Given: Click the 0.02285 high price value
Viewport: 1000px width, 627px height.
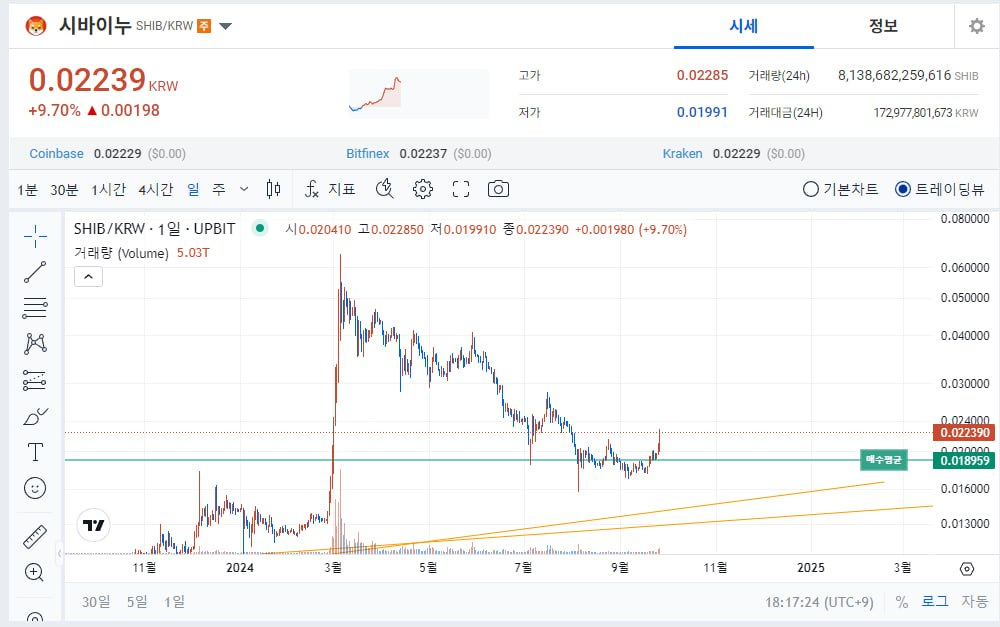Looking at the screenshot, I should (702, 75).
